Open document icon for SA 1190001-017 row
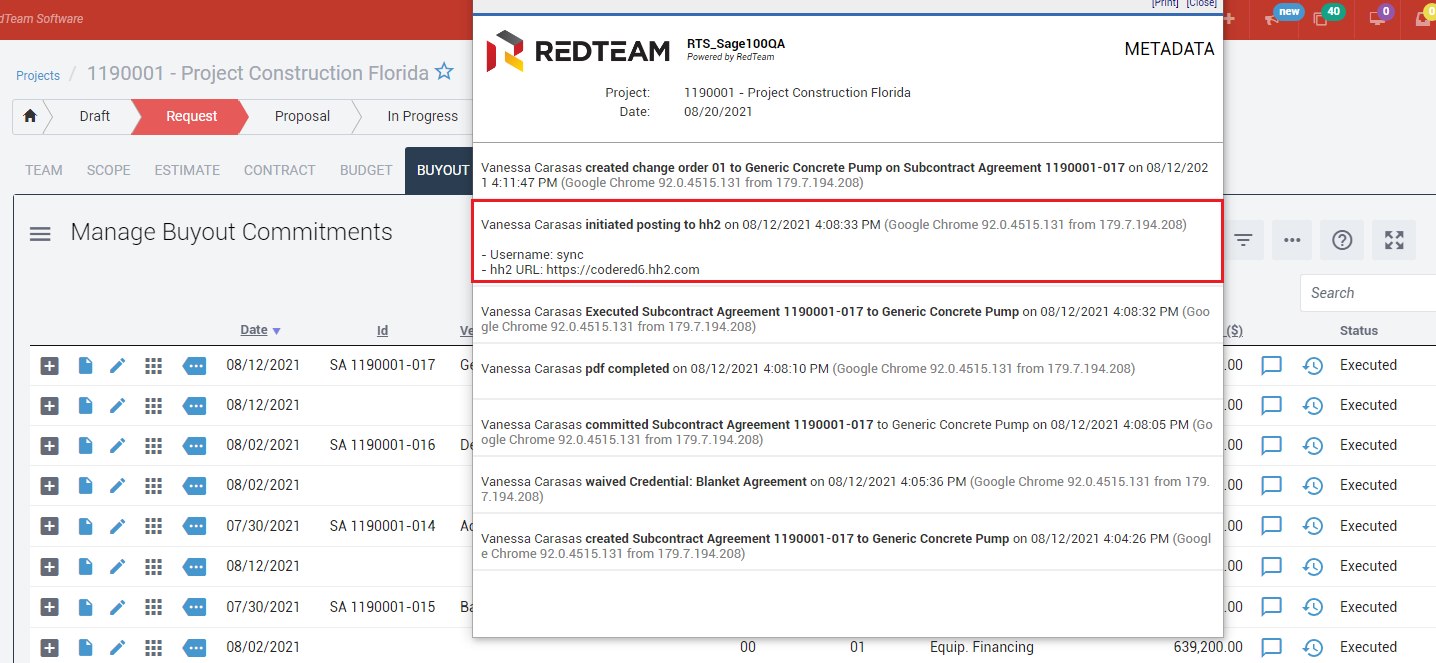The height and width of the screenshot is (663, 1436). [x=86, y=366]
